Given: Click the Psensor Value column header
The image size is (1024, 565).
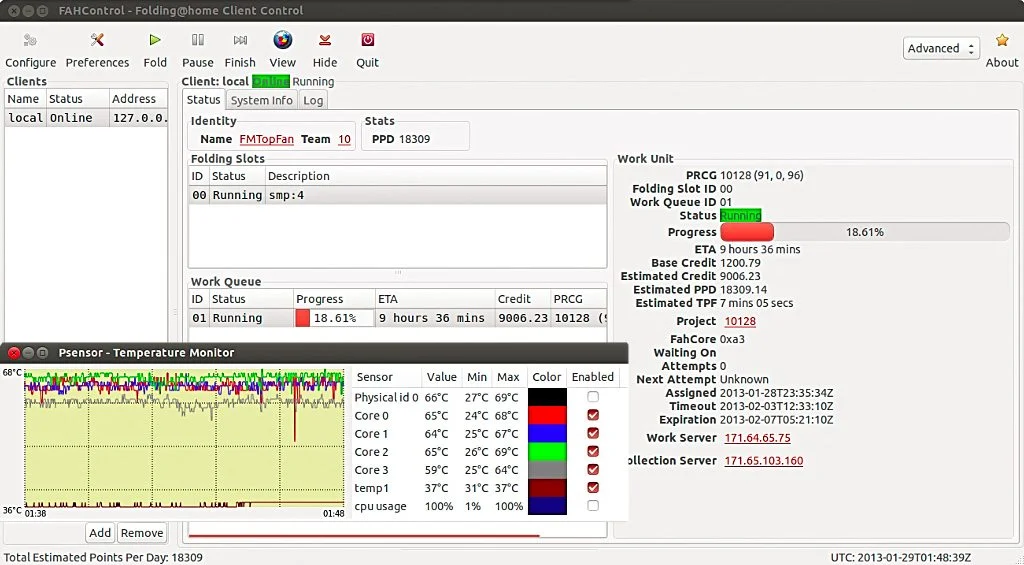Looking at the screenshot, I should tap(441, 377).
